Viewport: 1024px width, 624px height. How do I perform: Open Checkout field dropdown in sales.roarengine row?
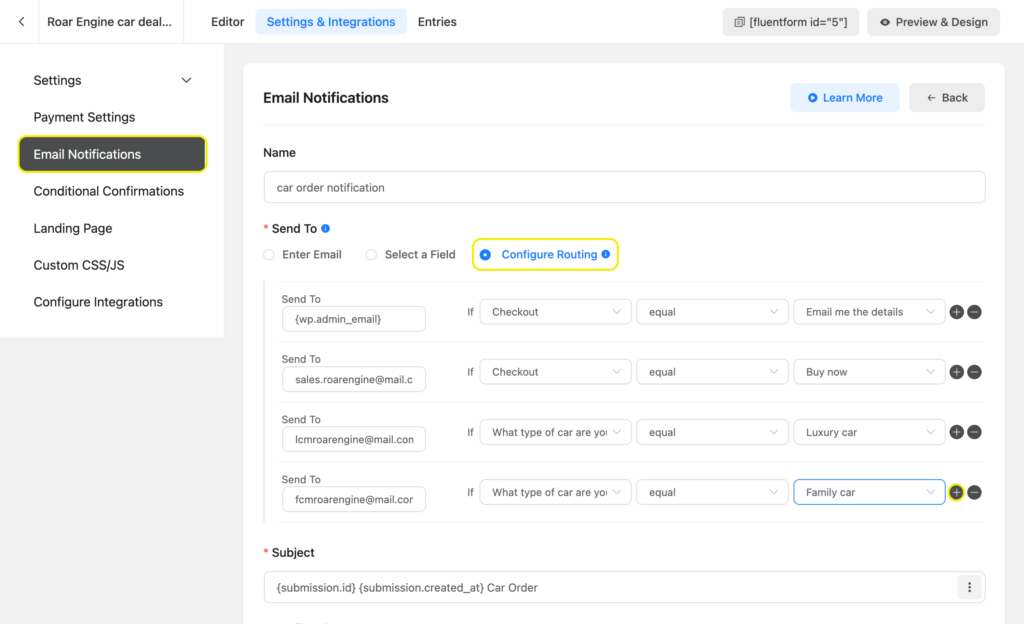[x=555, y=372]
